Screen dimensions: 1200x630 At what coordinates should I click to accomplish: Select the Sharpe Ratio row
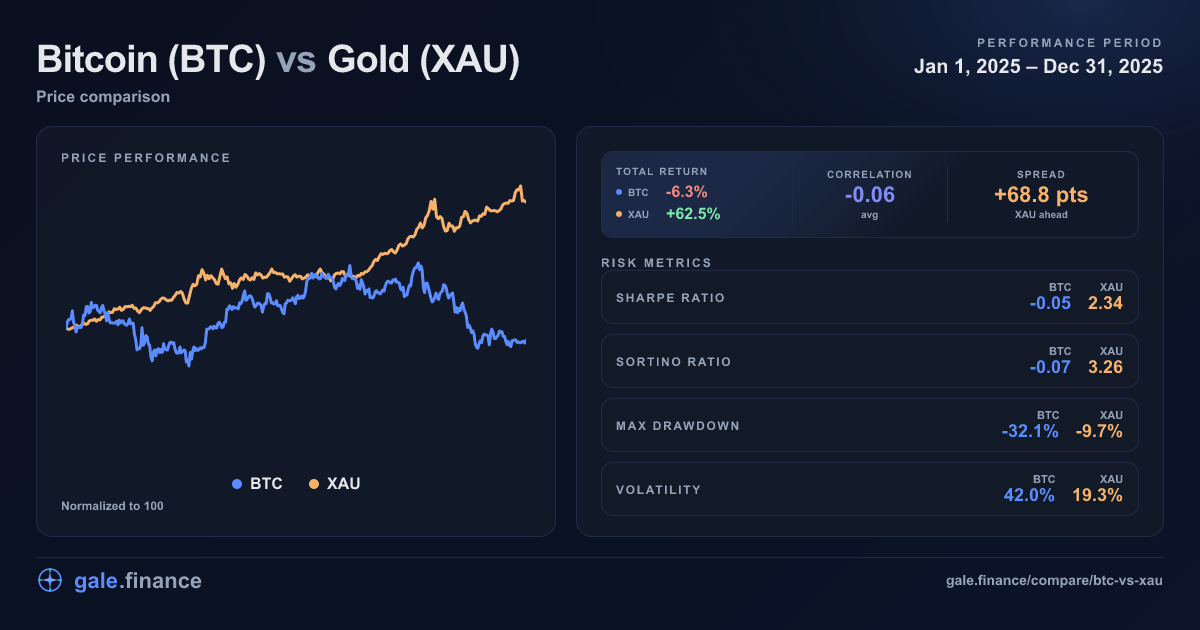pos(869,297)
